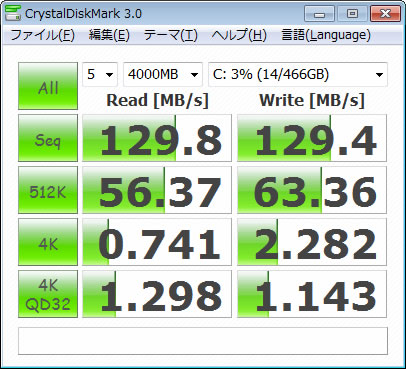Select the 4K QD32 write result 1.143
The width and height of the screenshot is (406, 369).
[312, 294]
